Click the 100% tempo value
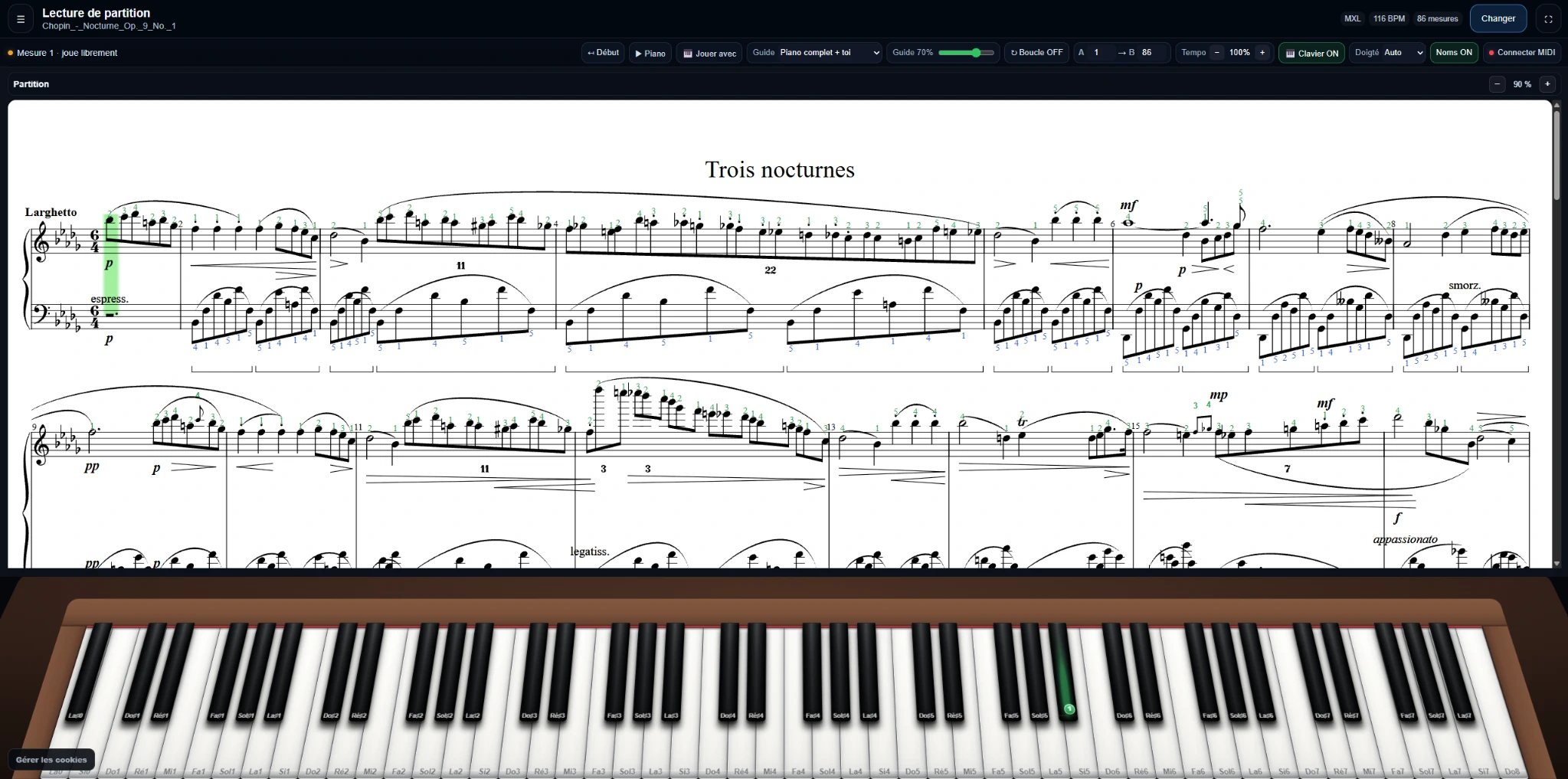The image size is (1568, 779). [x=1239, y=53]
